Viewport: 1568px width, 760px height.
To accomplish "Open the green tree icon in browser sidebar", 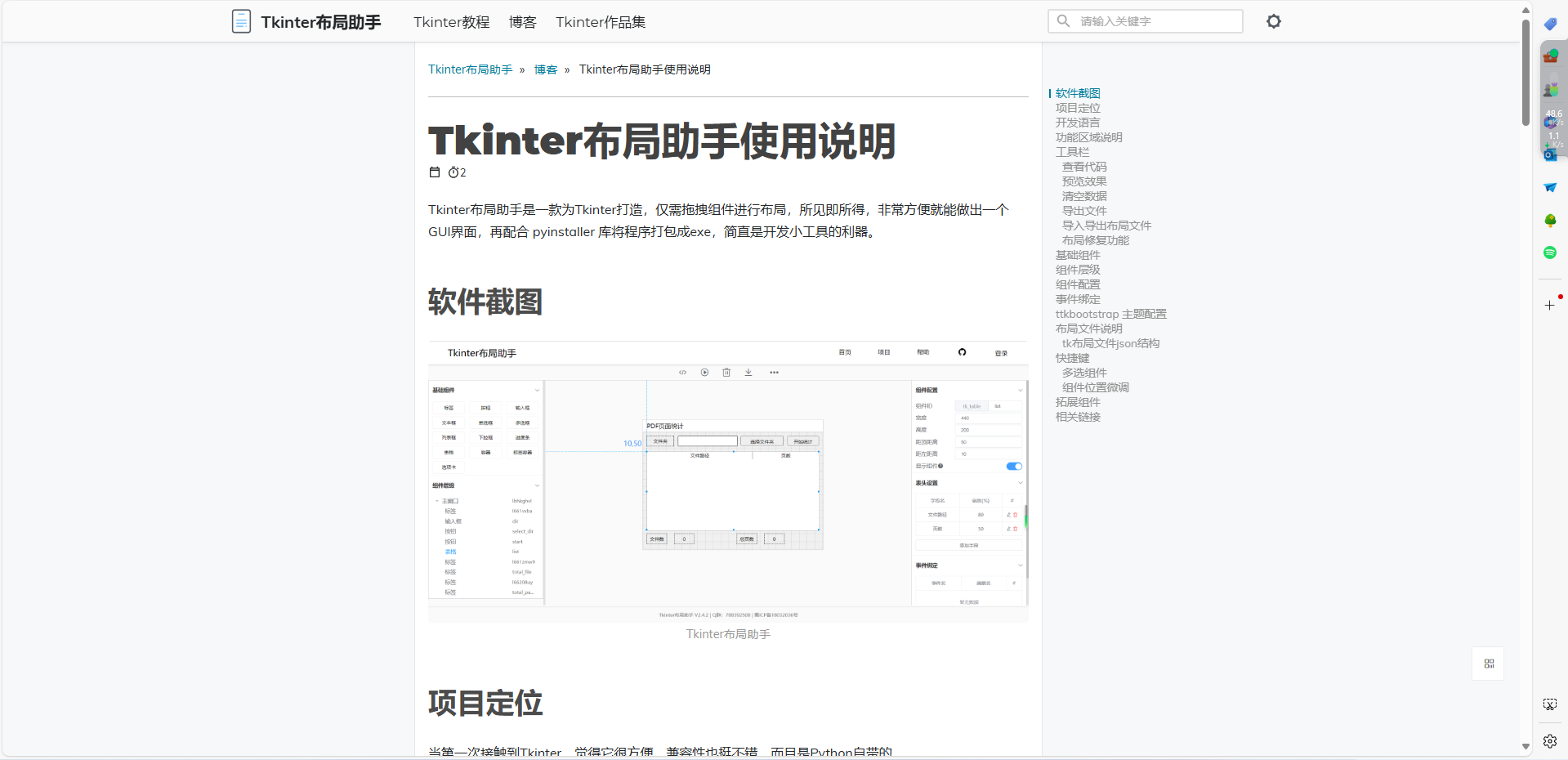I will coord(1550,220).
